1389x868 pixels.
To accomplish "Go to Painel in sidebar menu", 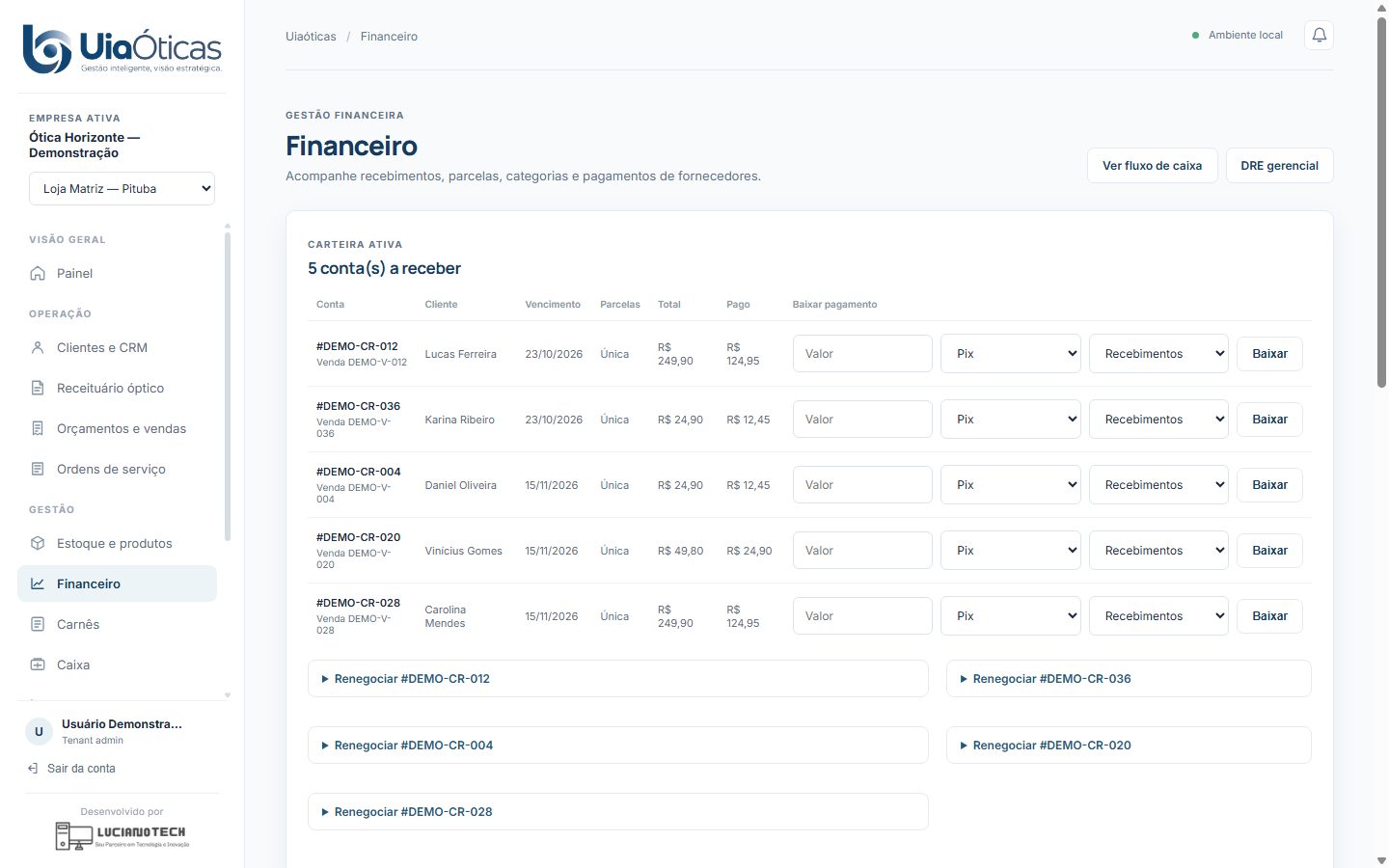I will [x=117, y=273].
